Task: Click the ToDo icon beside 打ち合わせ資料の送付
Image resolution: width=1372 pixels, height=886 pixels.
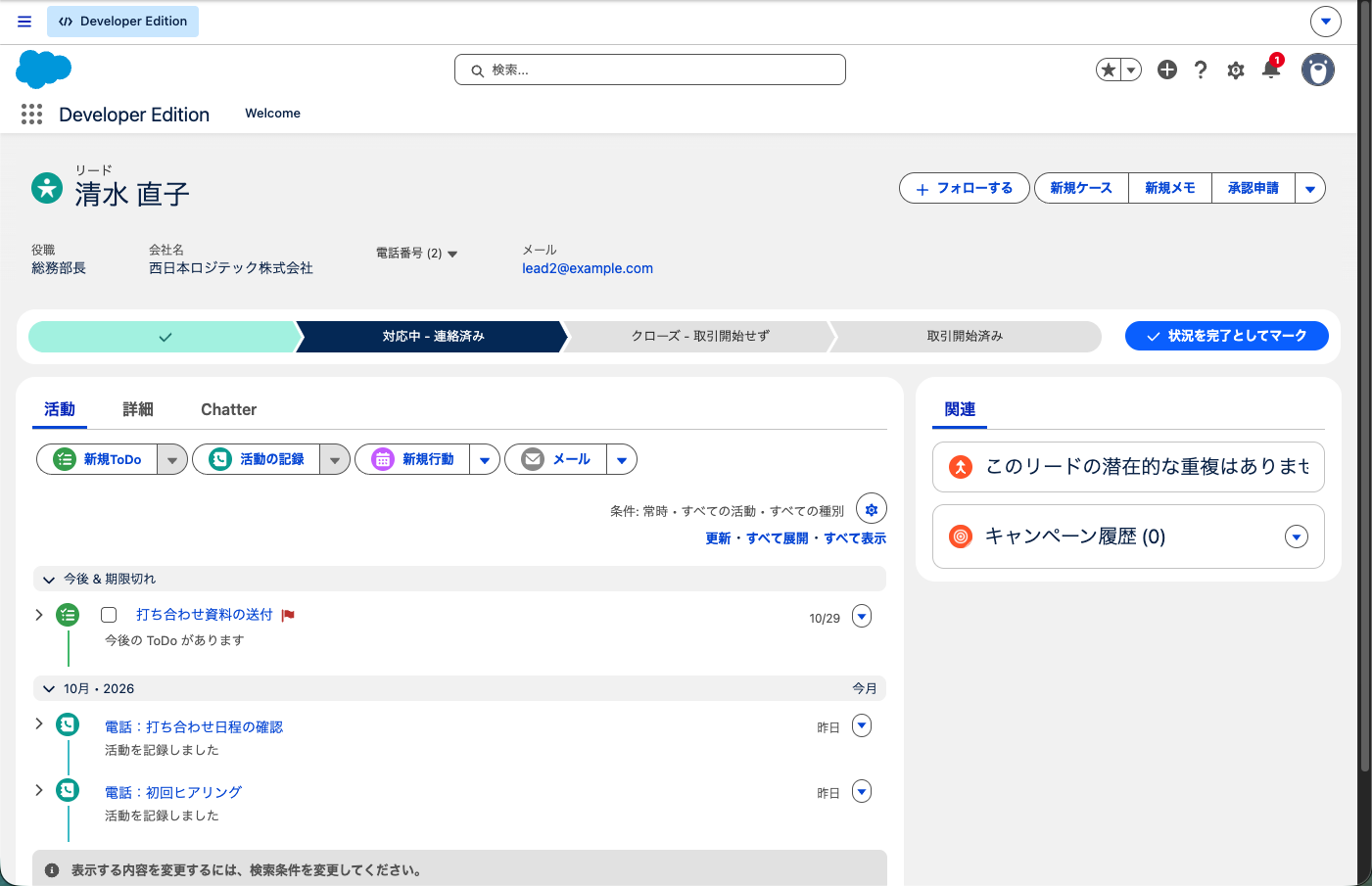Action: [x=68, y=615]
